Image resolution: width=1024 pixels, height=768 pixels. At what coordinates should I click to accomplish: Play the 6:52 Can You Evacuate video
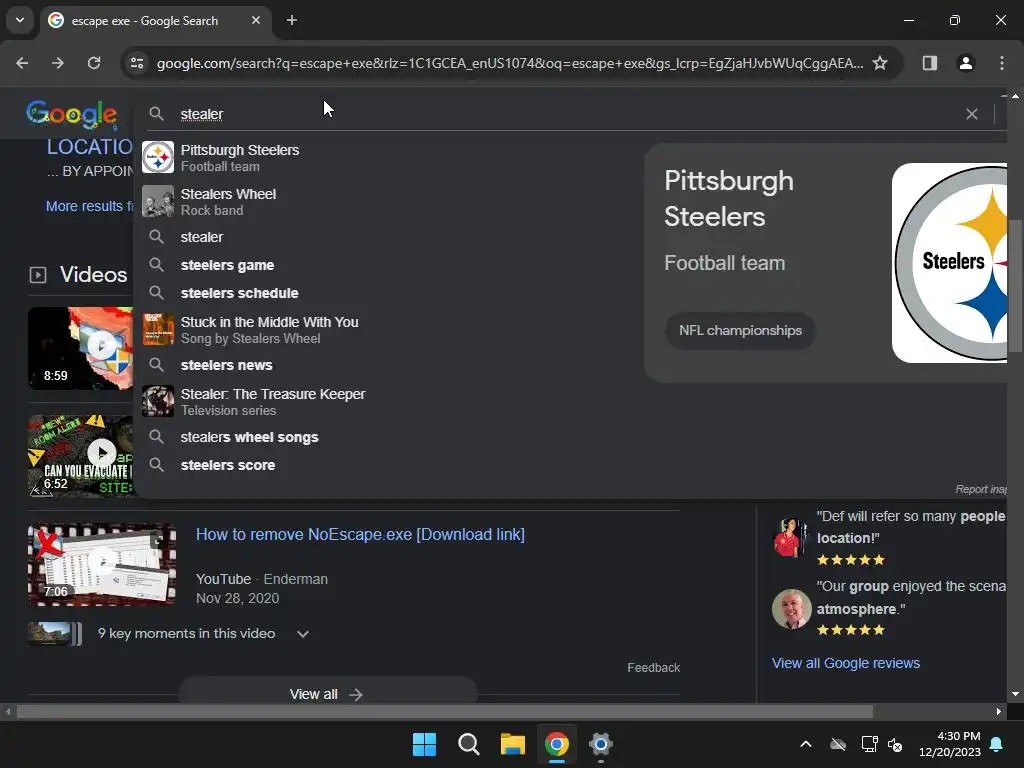[81, 456]
